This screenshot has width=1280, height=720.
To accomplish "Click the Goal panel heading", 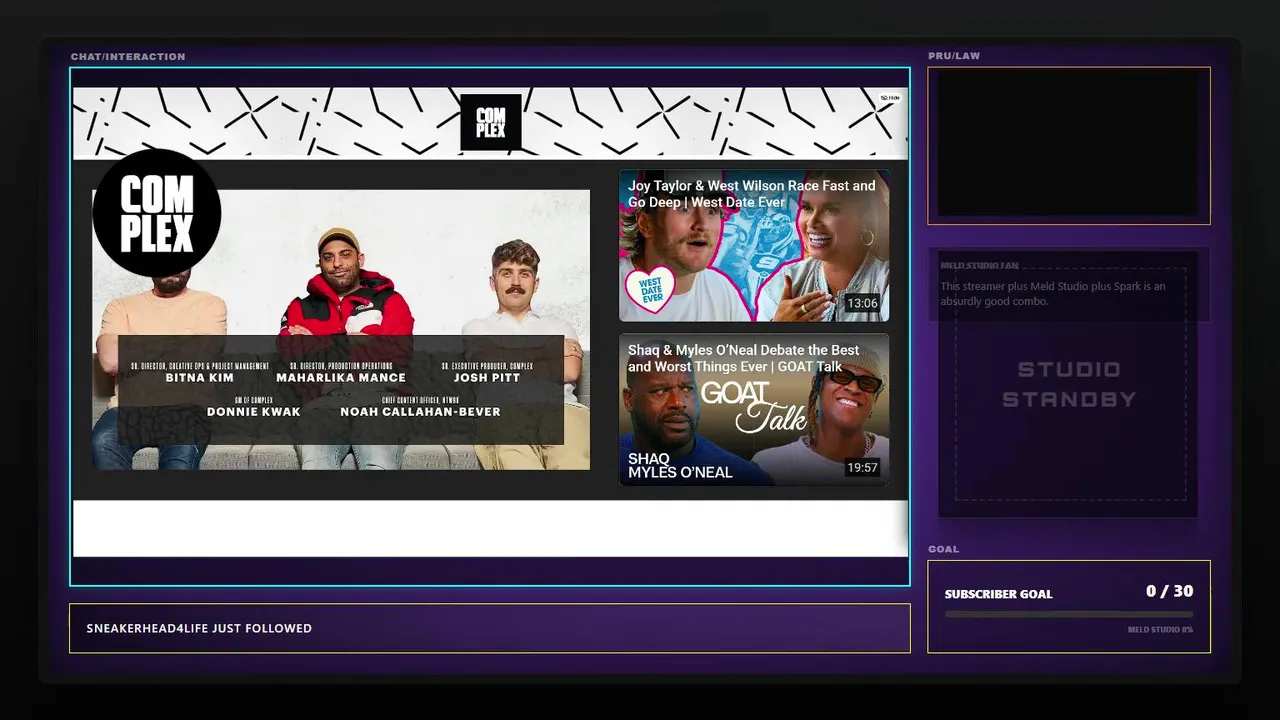I will coord(943,549).
